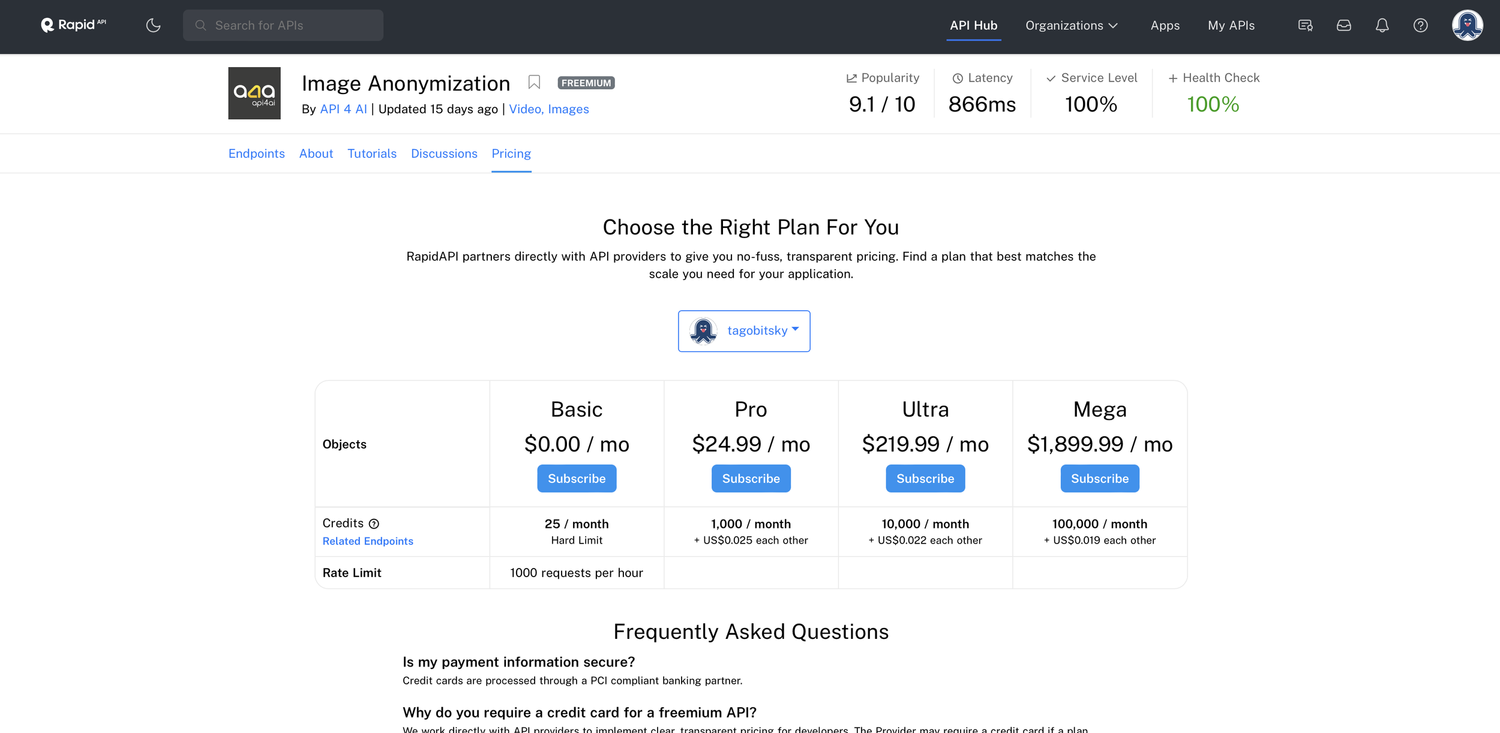The height and width of the screenshot is (733, 1500).
Task: Open the API 4 AI provider link
Action: [343, 109]
